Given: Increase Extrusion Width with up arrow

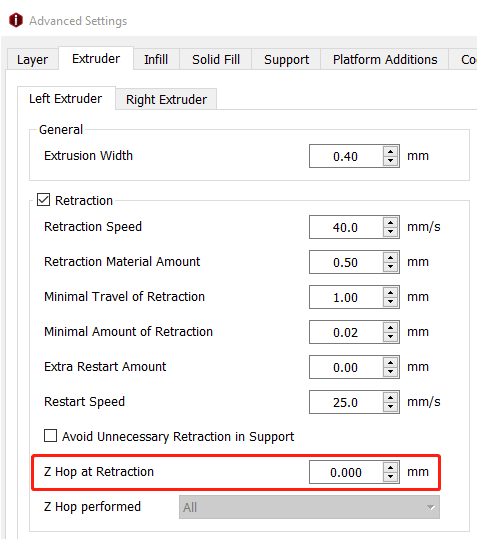Looking at the screenshot, I should [391, 151].
